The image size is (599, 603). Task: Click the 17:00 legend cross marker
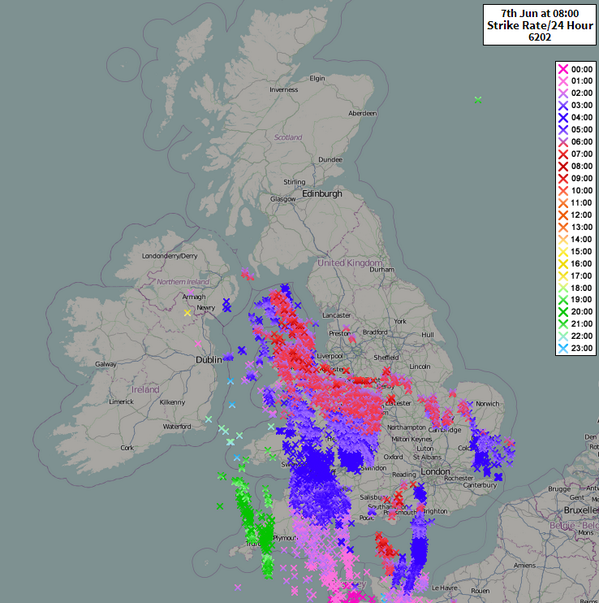pyautogui.click(x=563, y=276)
